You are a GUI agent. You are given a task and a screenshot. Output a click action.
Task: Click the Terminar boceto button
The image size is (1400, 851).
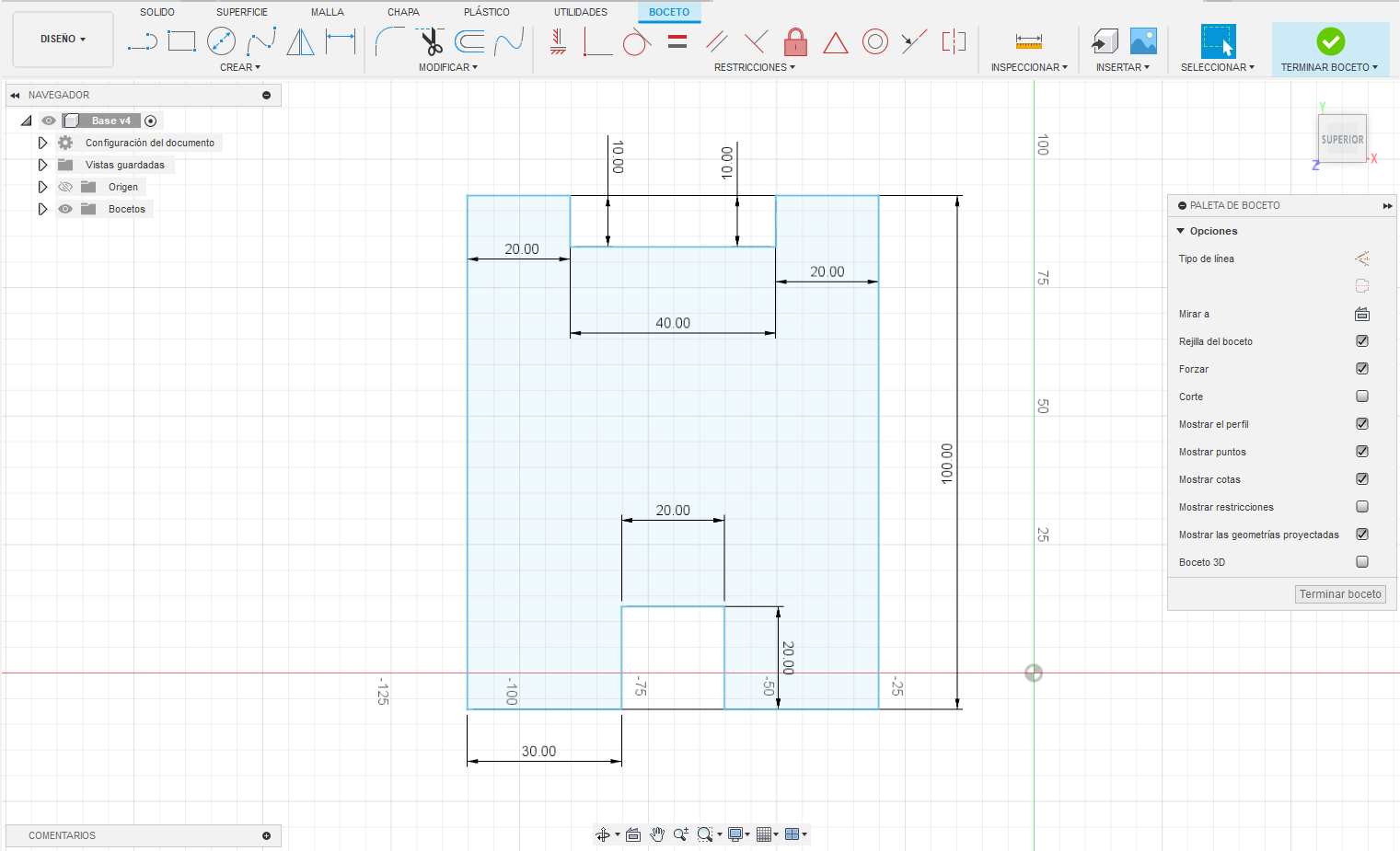1340,594
